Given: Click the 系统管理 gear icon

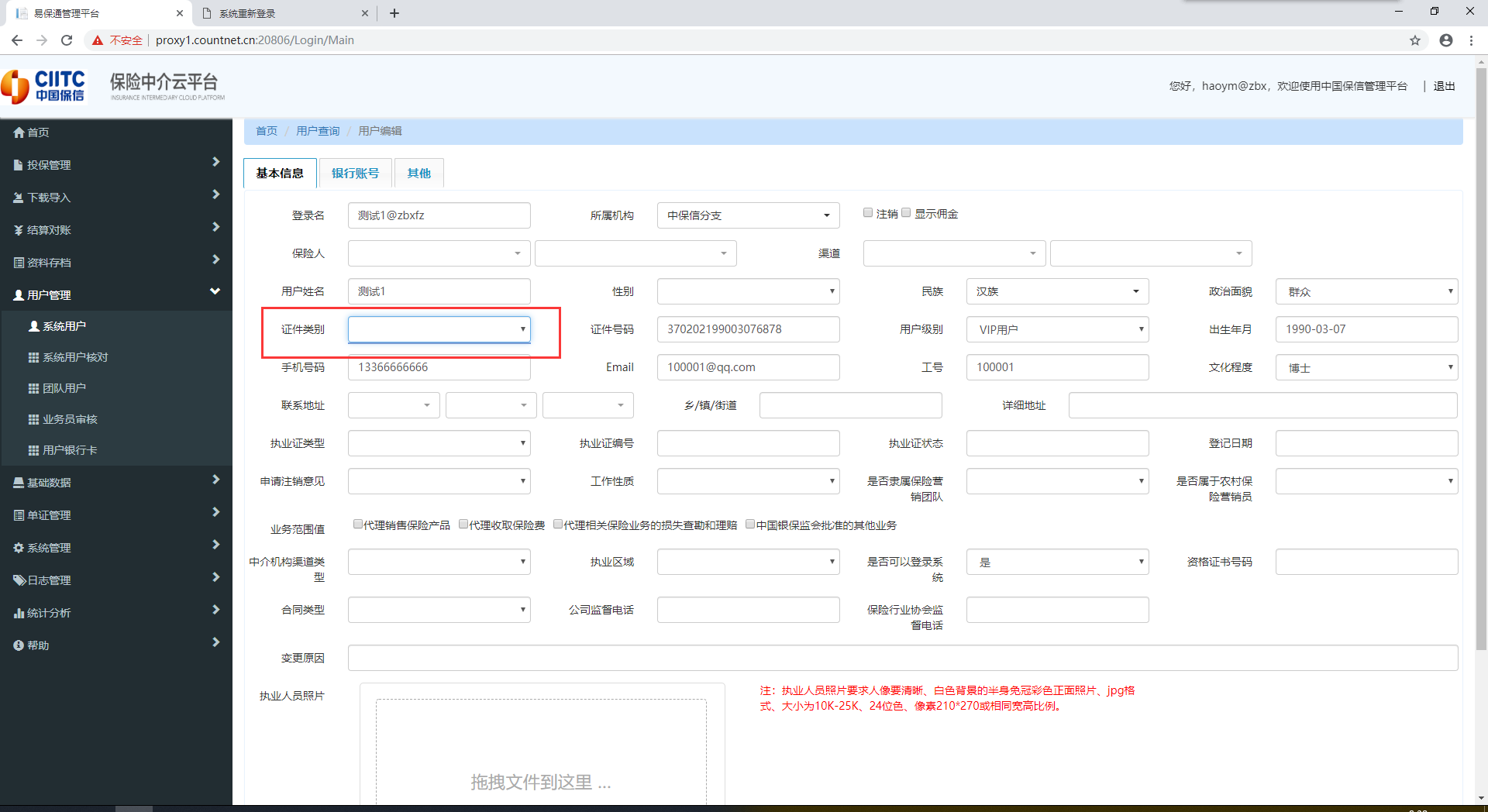Looking at the screenshot, I should click(x=19, y=548).
